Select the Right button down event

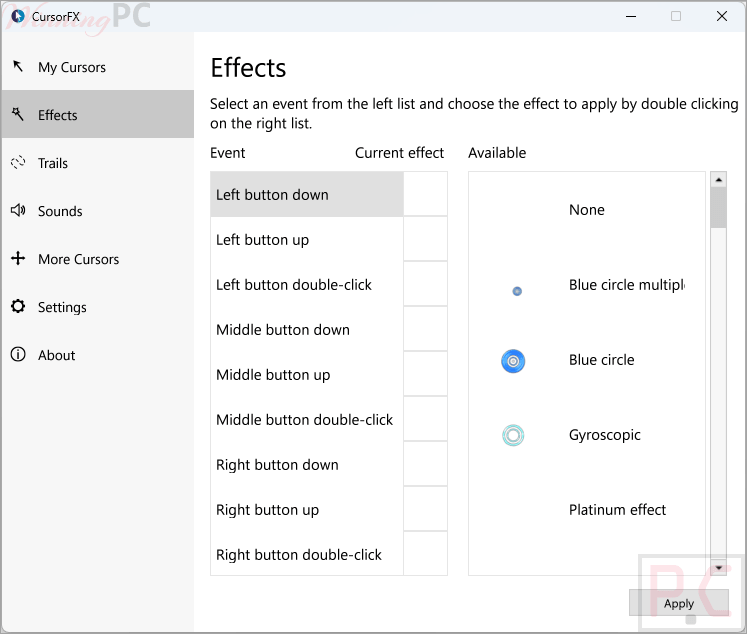pyautogui.click(x=307, y=464)
